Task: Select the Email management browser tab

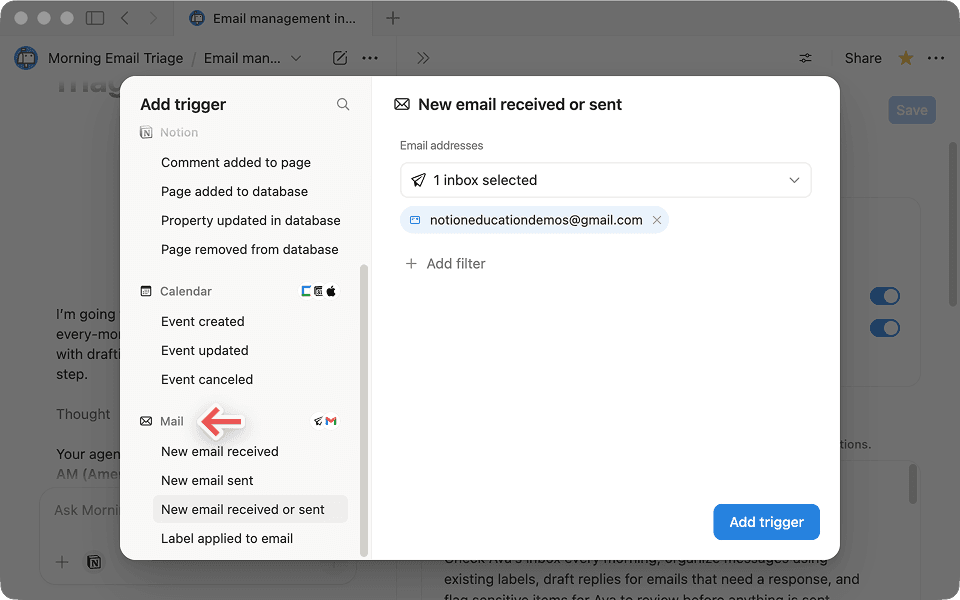Action: coord(270,17)
